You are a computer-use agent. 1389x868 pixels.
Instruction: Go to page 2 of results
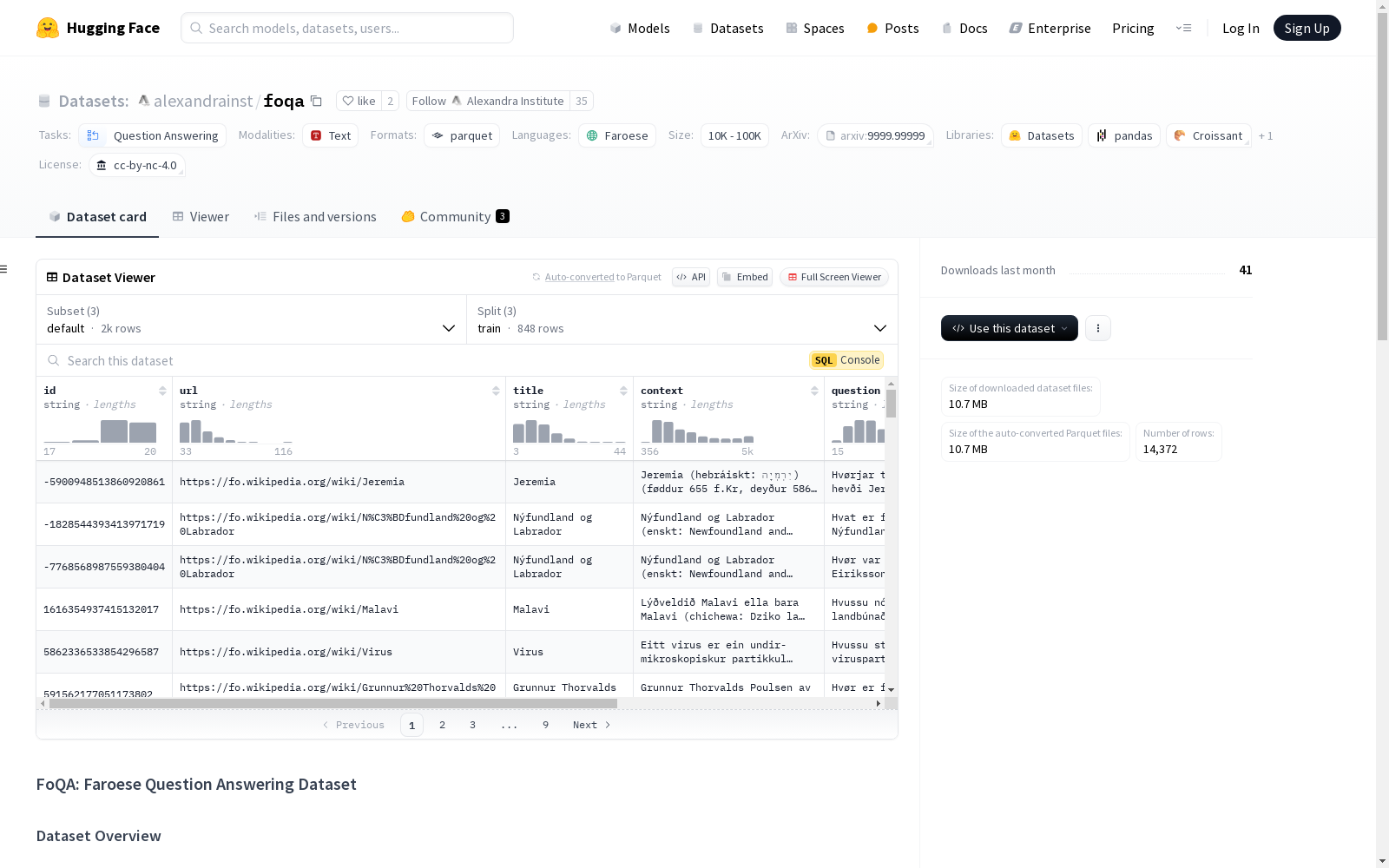pyautogui.click(x=443, y=725)
